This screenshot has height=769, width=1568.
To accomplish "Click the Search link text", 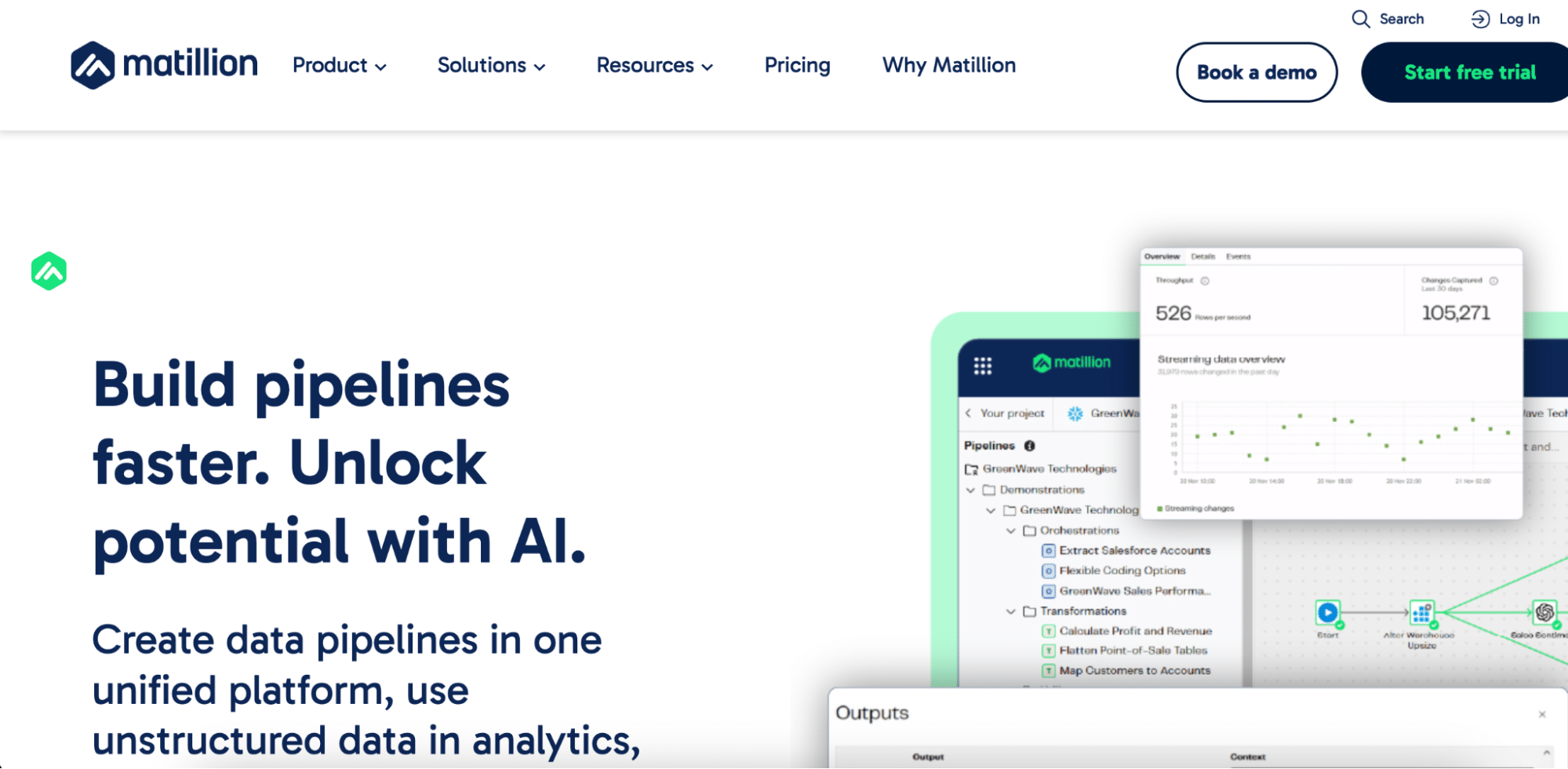I will pyautogui.click(x=1401, y=19).
